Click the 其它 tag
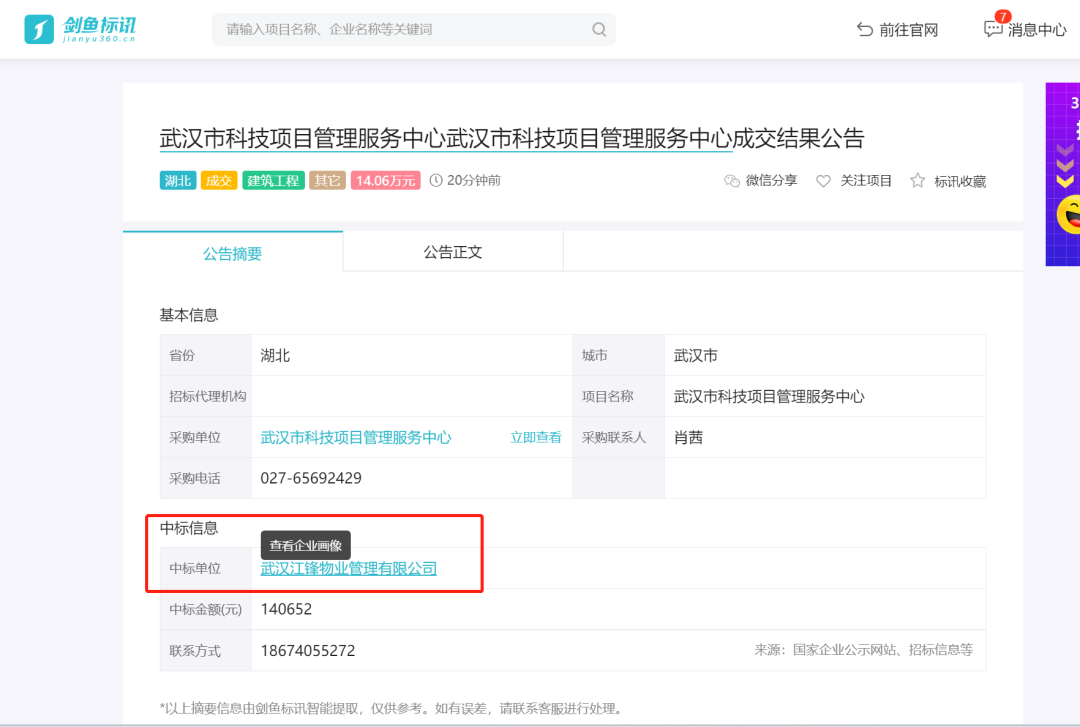 tap(327, 181)
